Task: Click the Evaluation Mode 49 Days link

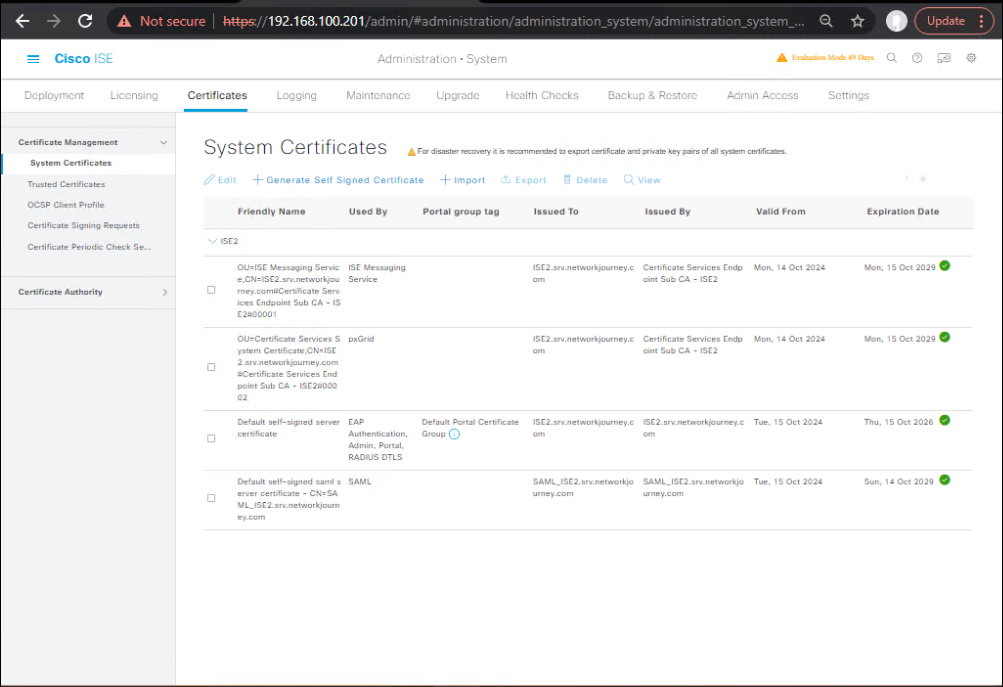Action: point(833,58)
